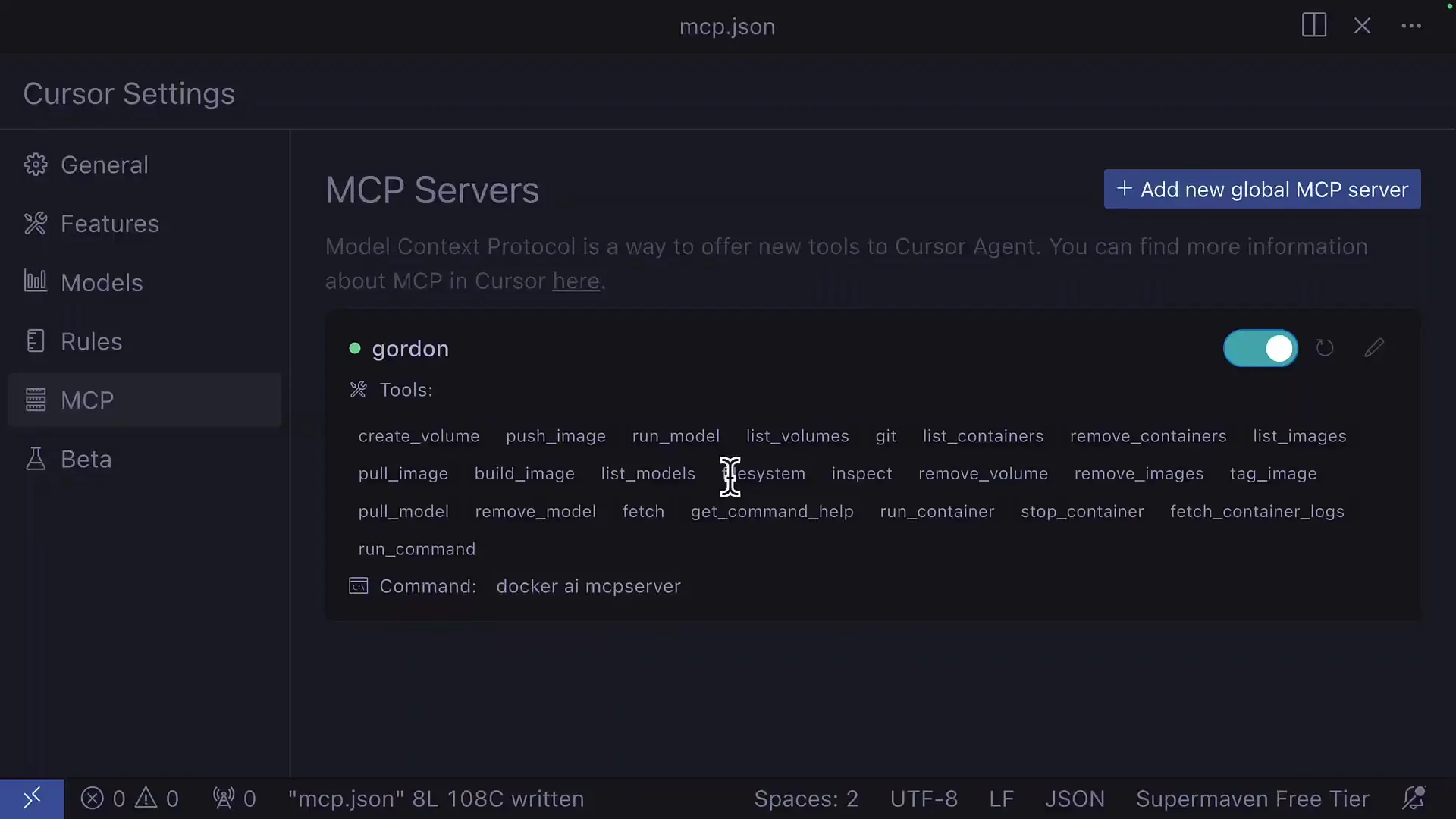Open the more actions ellipsis menu
The height and width of the screenshot is (819, 1456).
1411,26
